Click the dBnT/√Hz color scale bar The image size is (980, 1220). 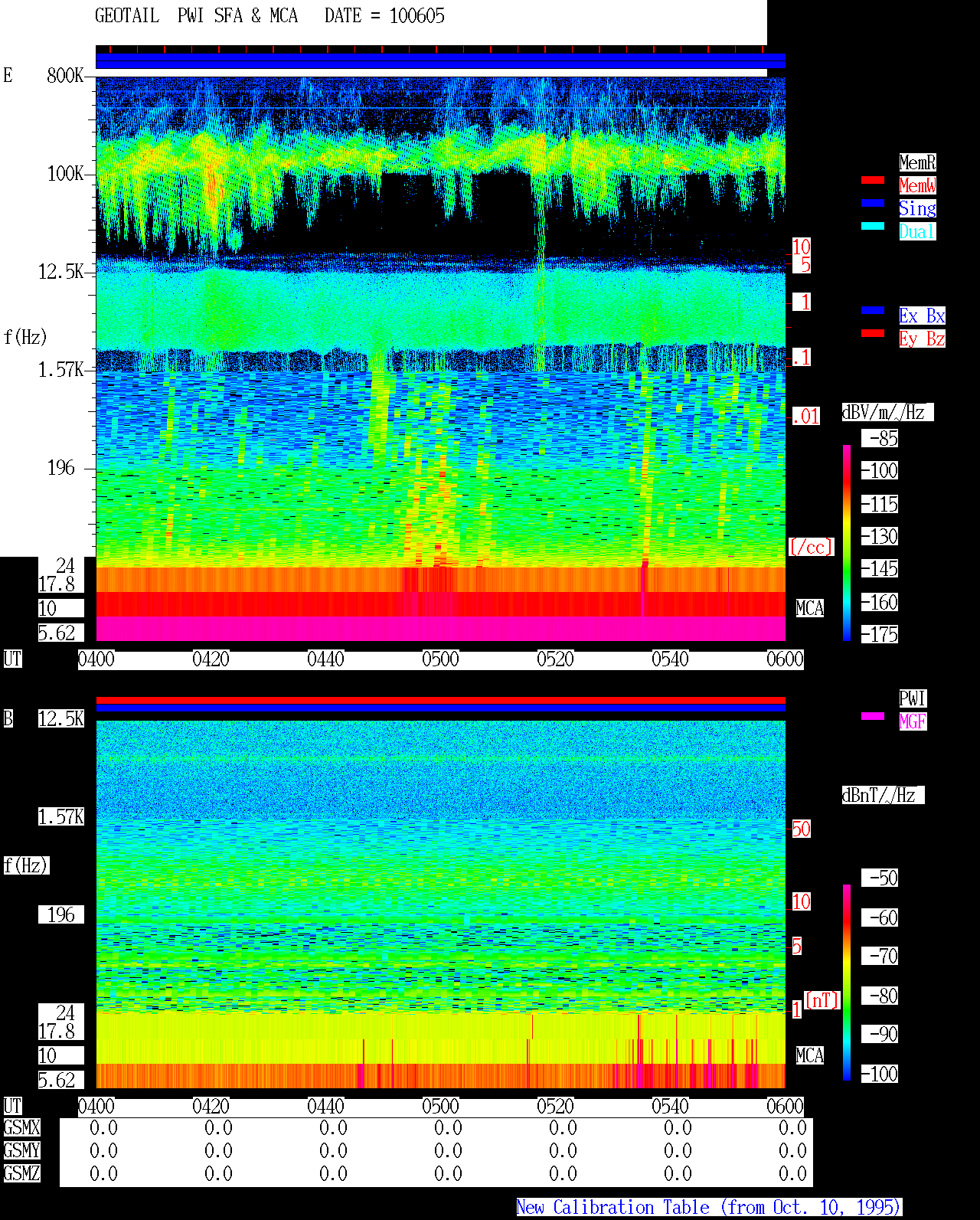[x=847, y=983]
